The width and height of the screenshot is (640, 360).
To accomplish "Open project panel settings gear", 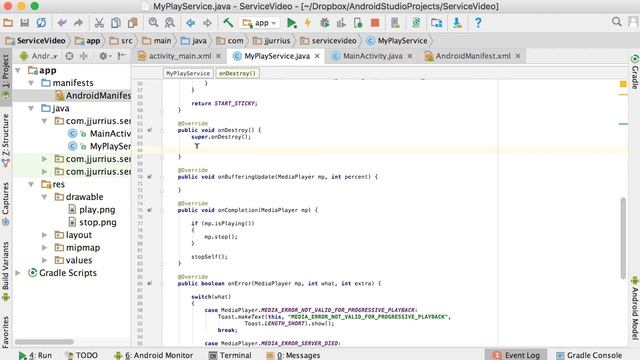I will pos(104,56).
